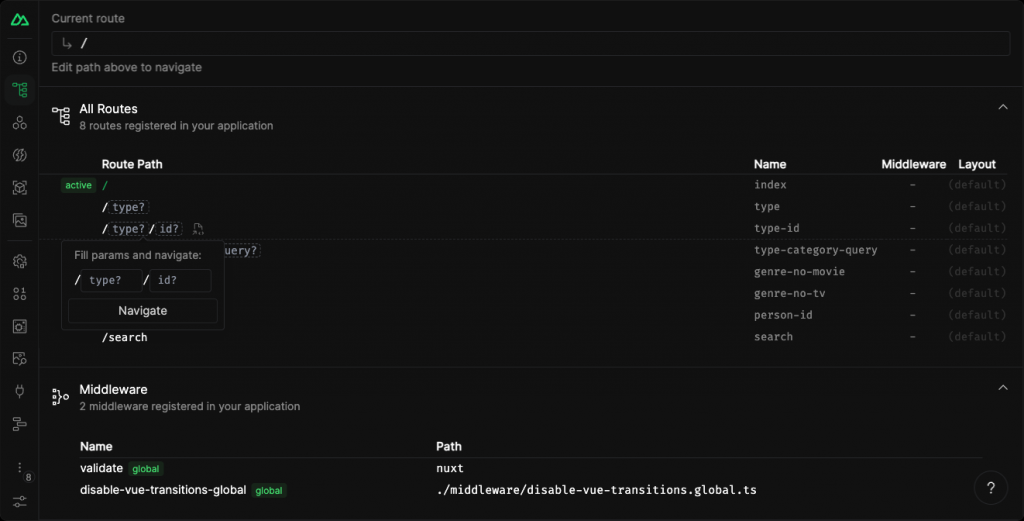
Task: Click the "search" route name cell
Action: (x=773, y=336)
